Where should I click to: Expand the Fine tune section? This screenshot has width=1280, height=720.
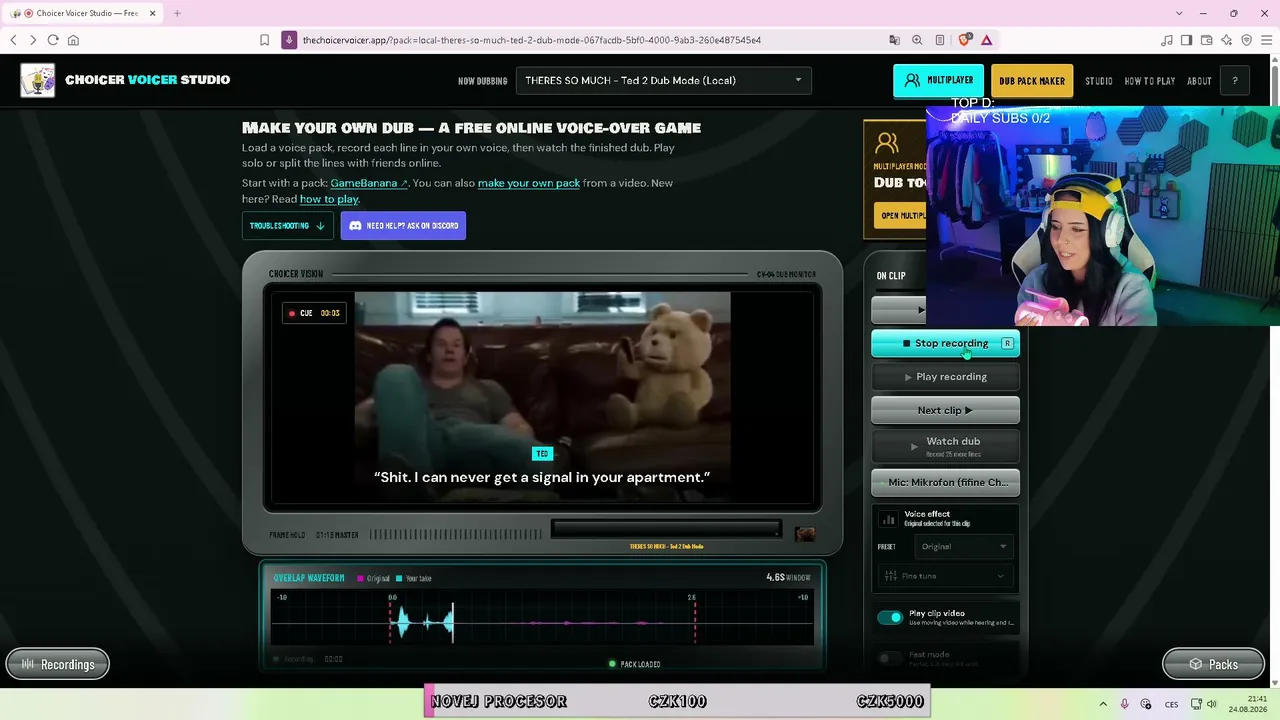click(x=945, y=576)
